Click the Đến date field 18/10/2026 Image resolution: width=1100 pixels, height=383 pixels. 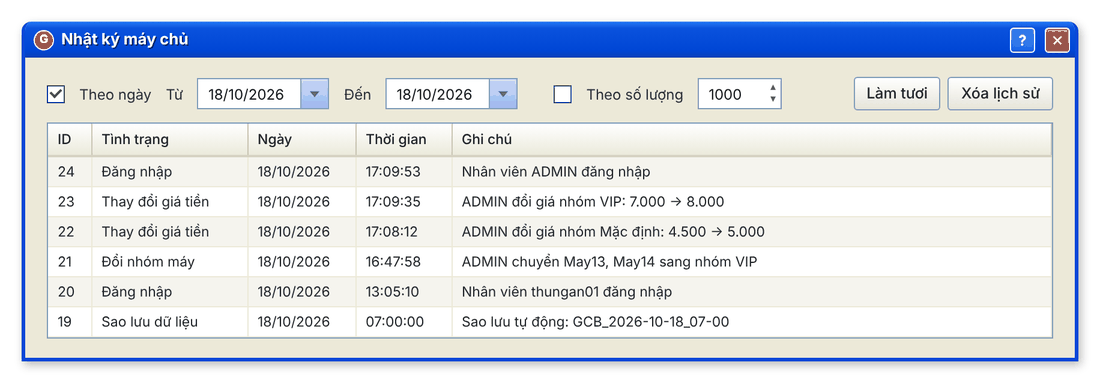[438, 94]
